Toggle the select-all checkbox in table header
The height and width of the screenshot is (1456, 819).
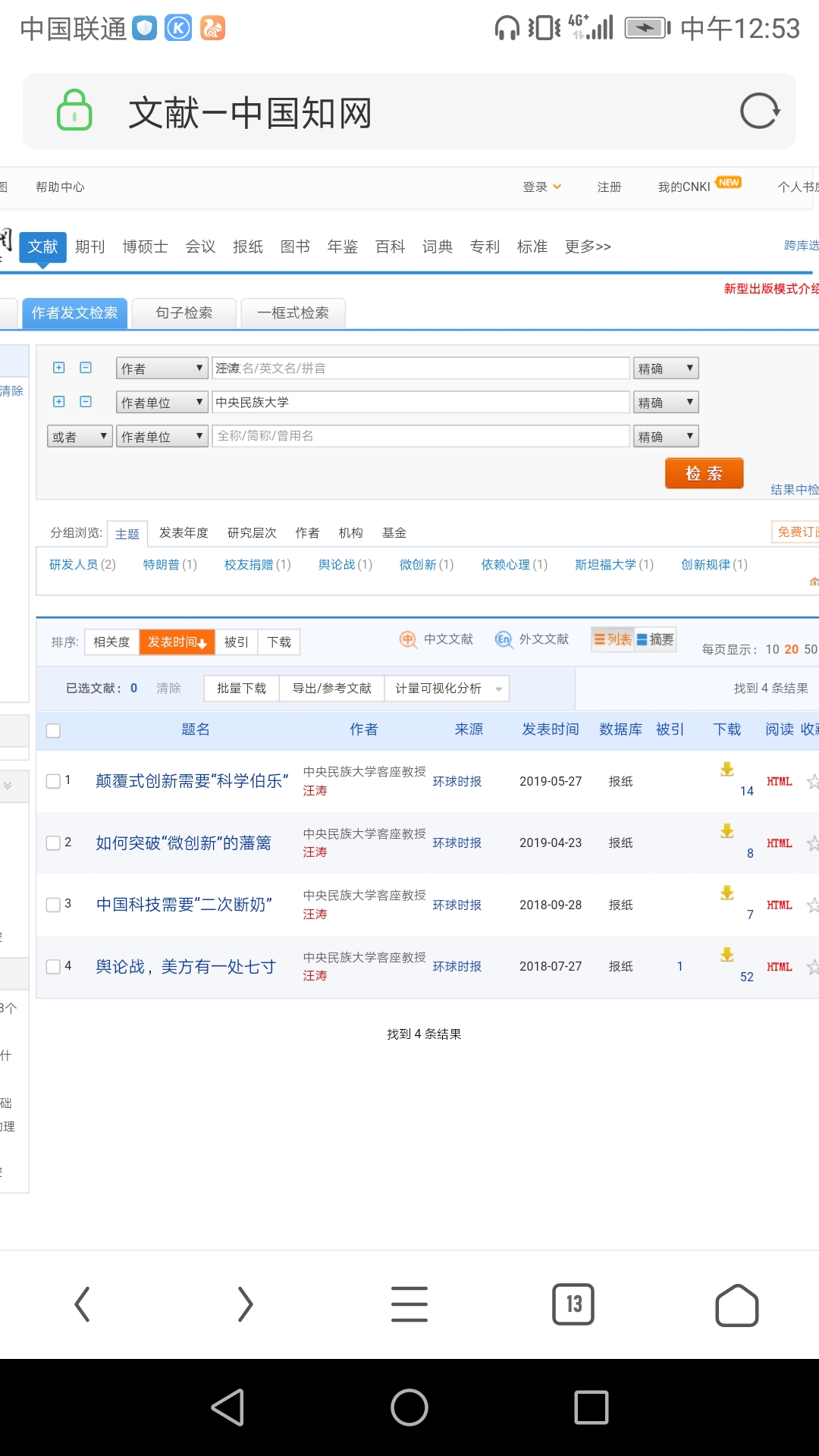point(53,730)
